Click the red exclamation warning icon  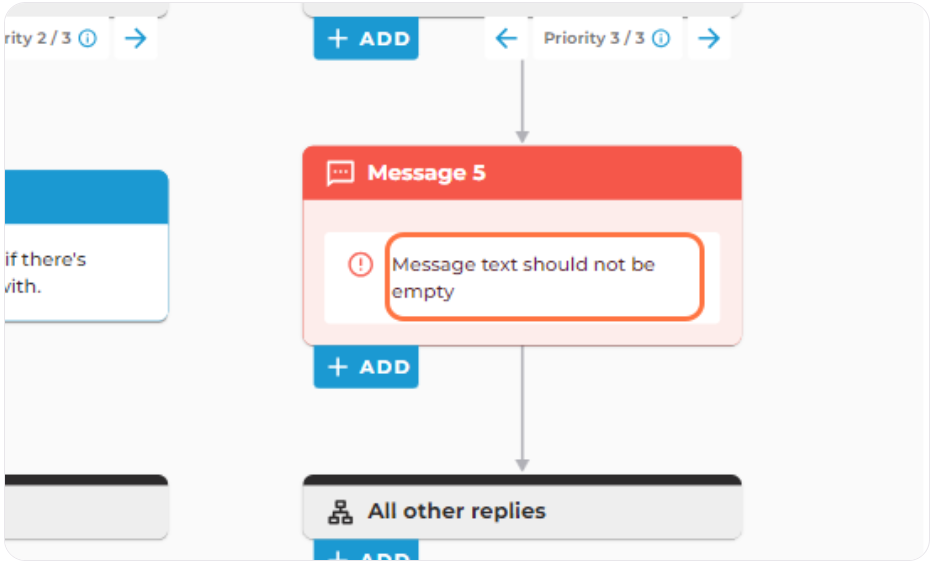click(360, 265)
